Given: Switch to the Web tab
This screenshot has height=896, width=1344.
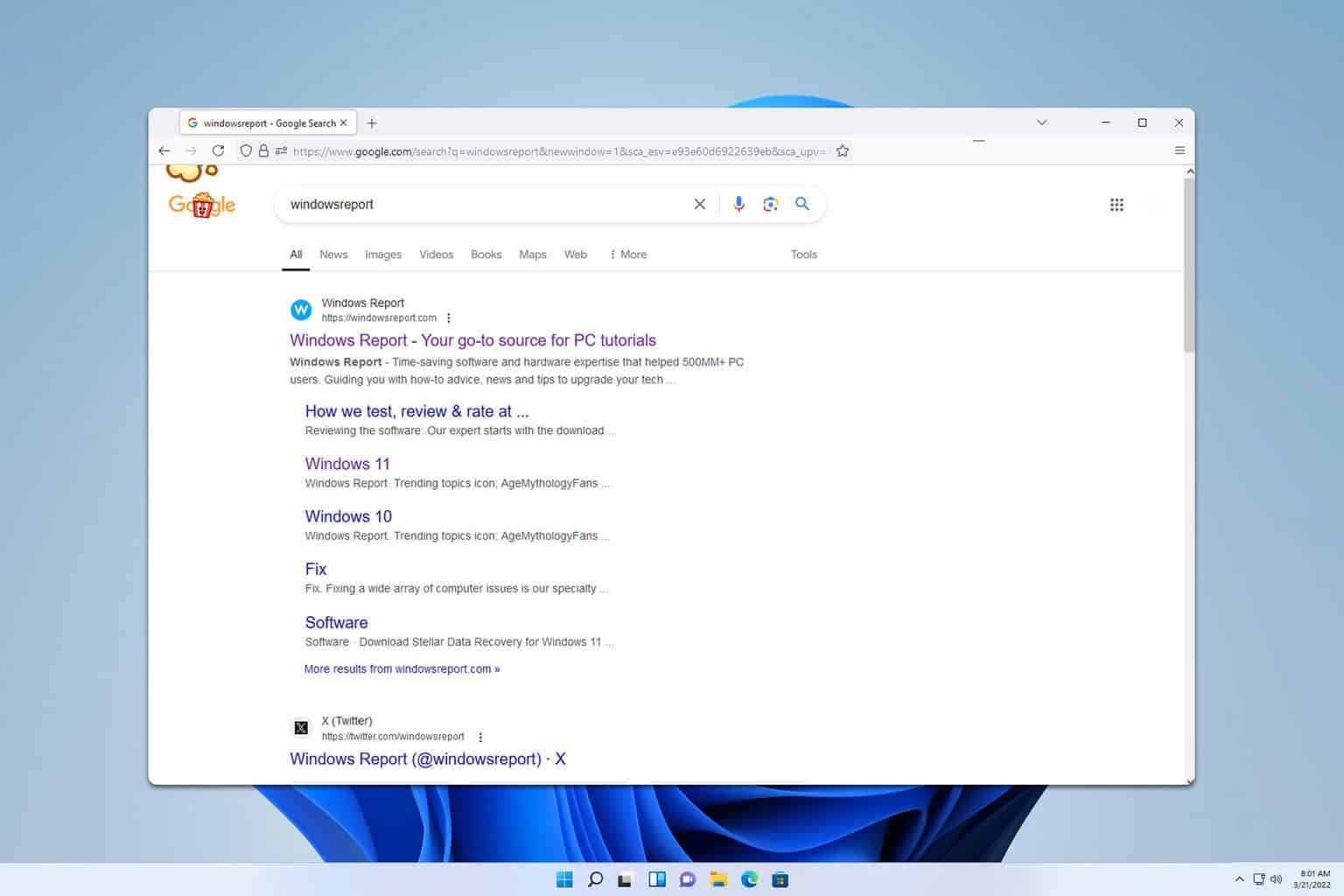Looking at the screenshot, I should click(576, 255).
